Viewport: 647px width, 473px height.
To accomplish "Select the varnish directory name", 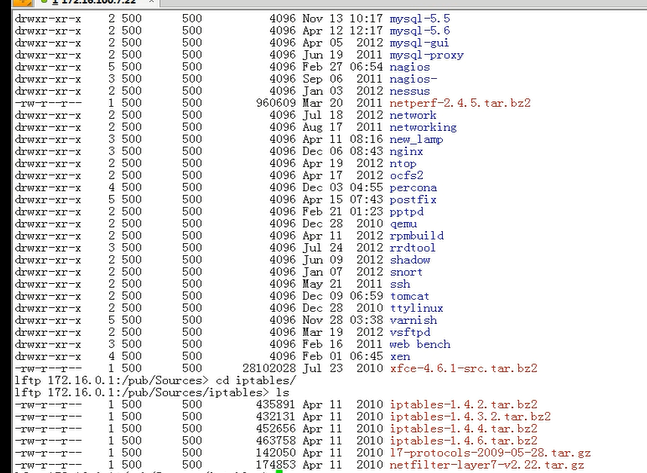I will [x=413, y=320].
